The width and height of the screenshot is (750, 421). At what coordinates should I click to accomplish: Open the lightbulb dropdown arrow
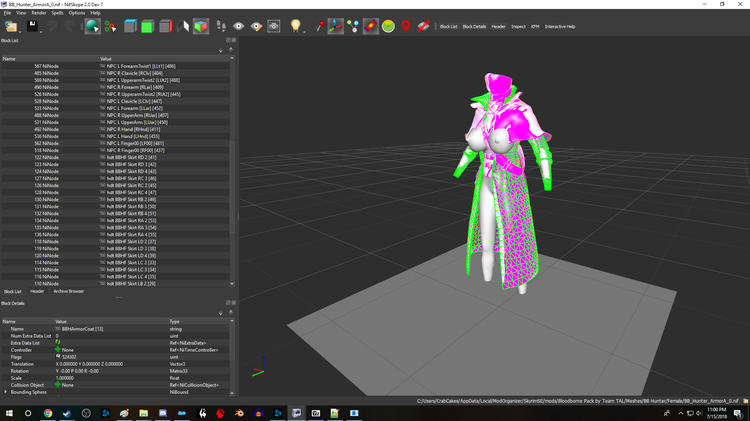pos(304,32)
